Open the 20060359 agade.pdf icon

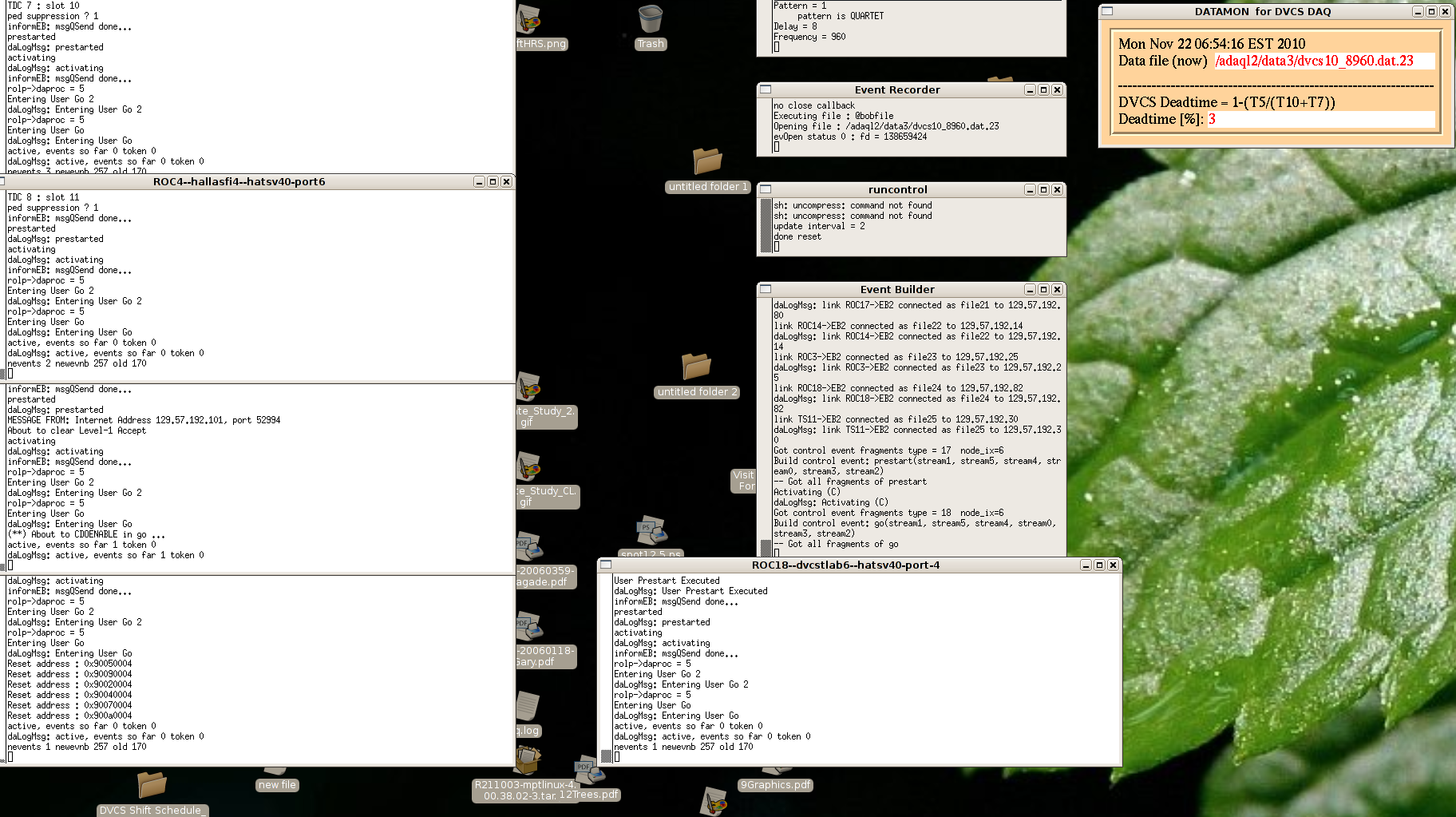[528, 546]
